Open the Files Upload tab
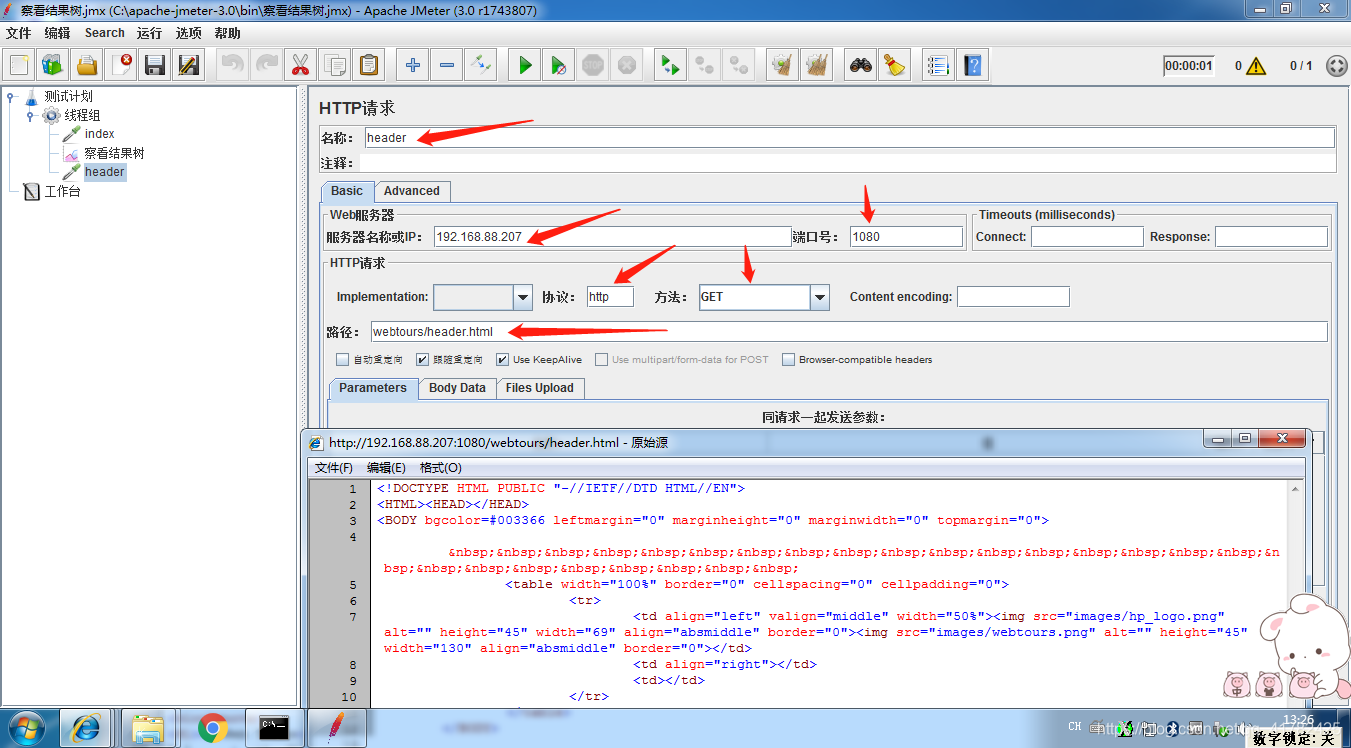The image size is (1351, 748). pyautogui.click(x=540, y=388)
